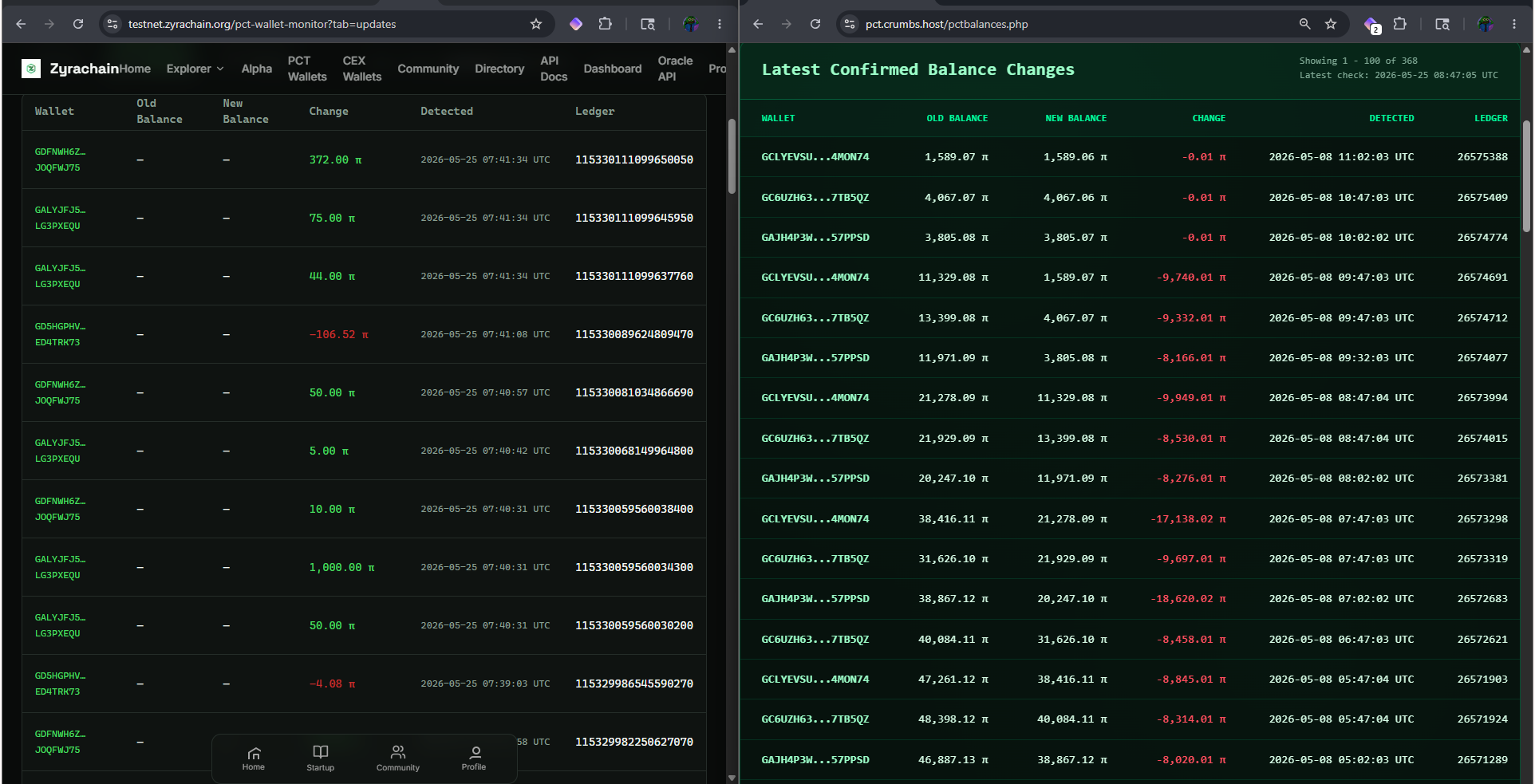The image size is (1535, 784).
Task: Open the CEX Wallets menu item
Action: (362, 69)
